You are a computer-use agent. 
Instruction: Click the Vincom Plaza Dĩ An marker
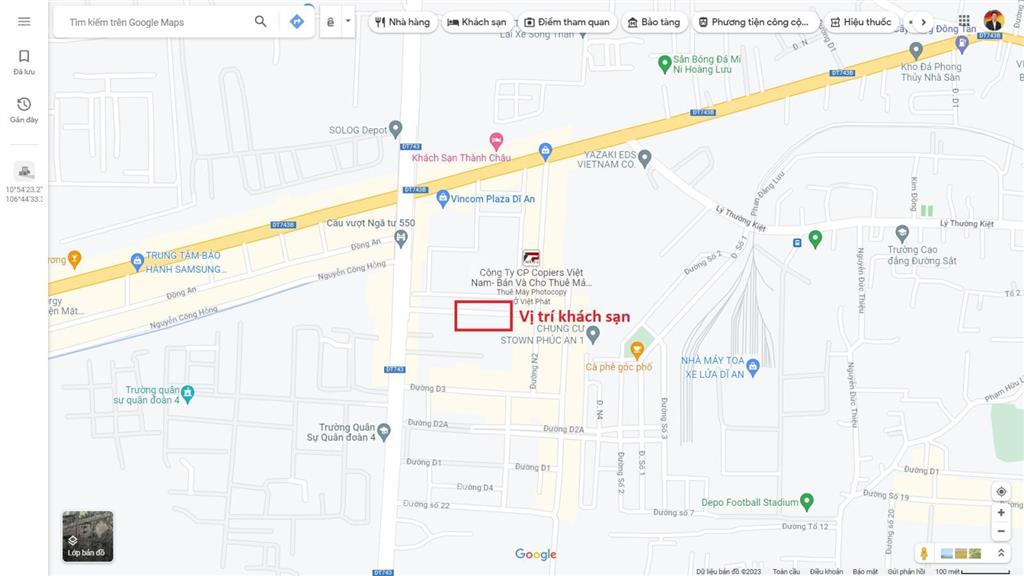(x=443, y=199)
